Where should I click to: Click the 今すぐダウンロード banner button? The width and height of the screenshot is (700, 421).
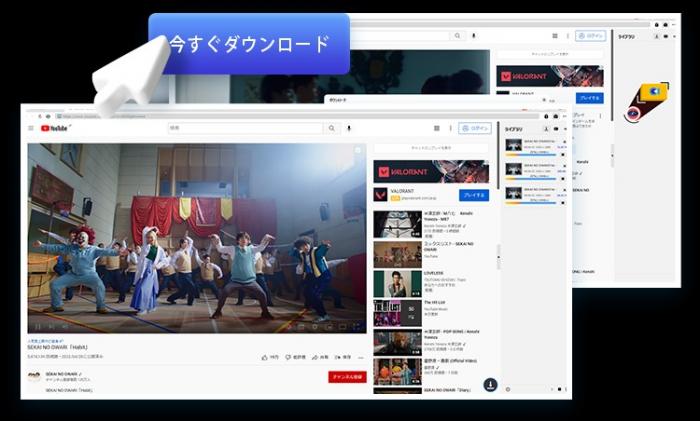249,44
